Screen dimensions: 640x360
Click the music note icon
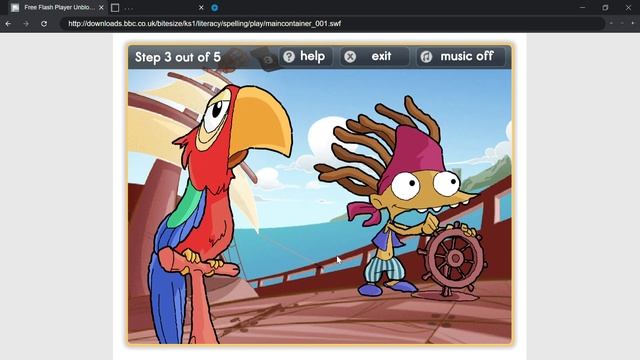click(x=426, y=57)
